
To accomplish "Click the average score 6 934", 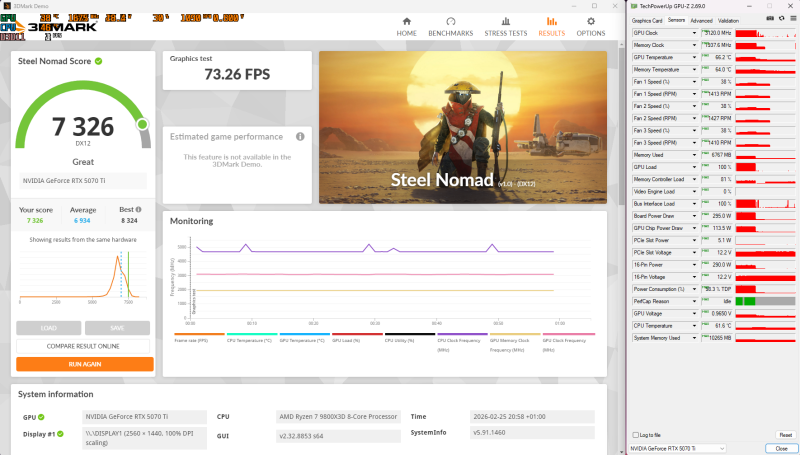I will click(x=82, y=221).
